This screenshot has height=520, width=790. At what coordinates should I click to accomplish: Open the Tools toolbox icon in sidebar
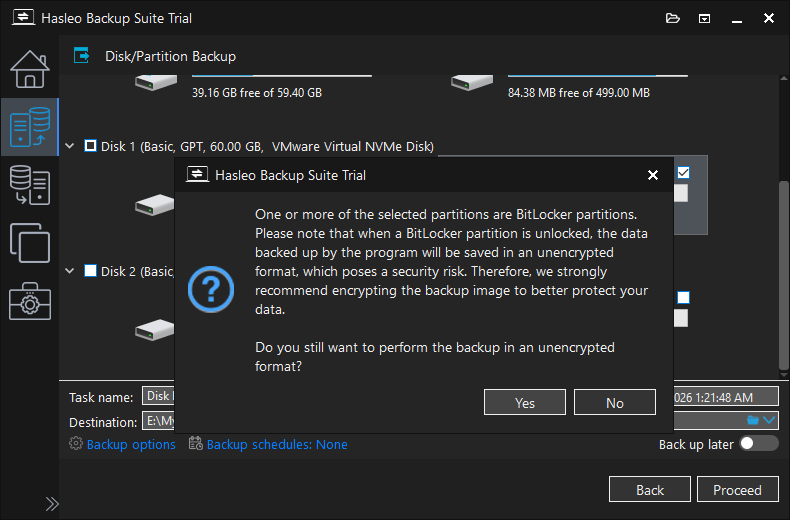(x=30, y=301)
